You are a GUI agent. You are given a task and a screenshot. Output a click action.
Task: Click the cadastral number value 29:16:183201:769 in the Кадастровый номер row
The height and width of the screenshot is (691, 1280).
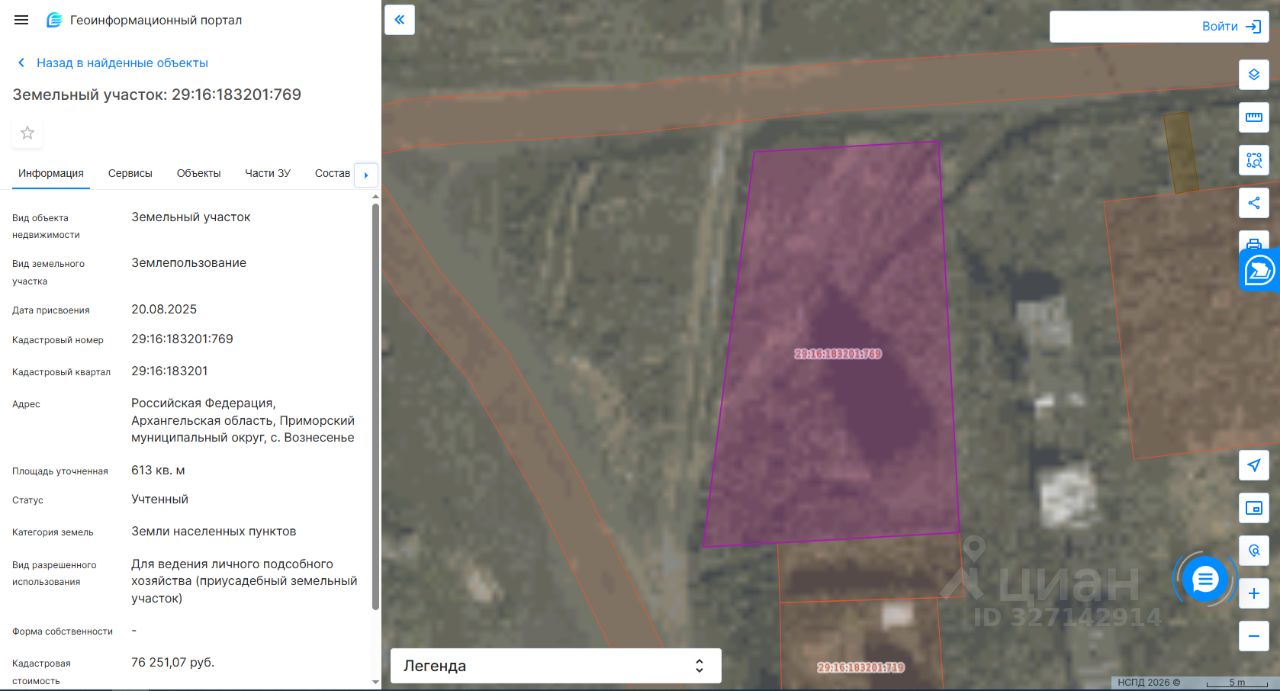[x=182, y=339]
